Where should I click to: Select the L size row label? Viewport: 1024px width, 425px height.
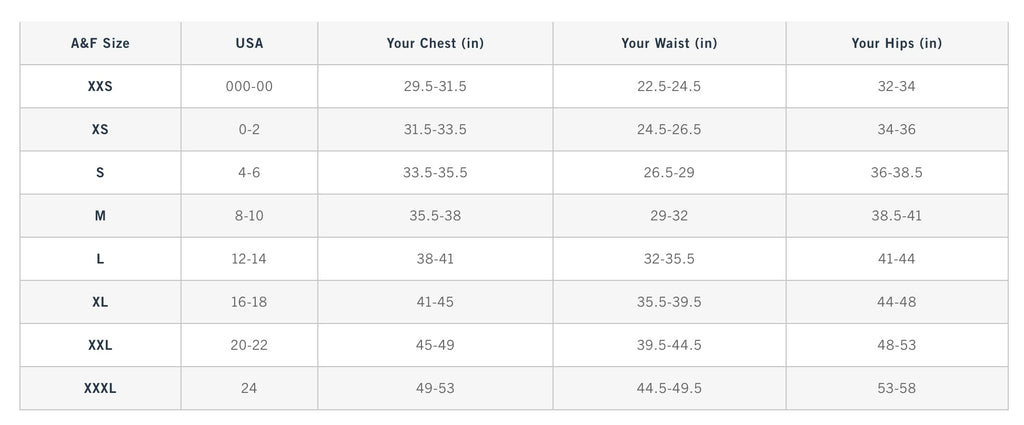[100, 259]
